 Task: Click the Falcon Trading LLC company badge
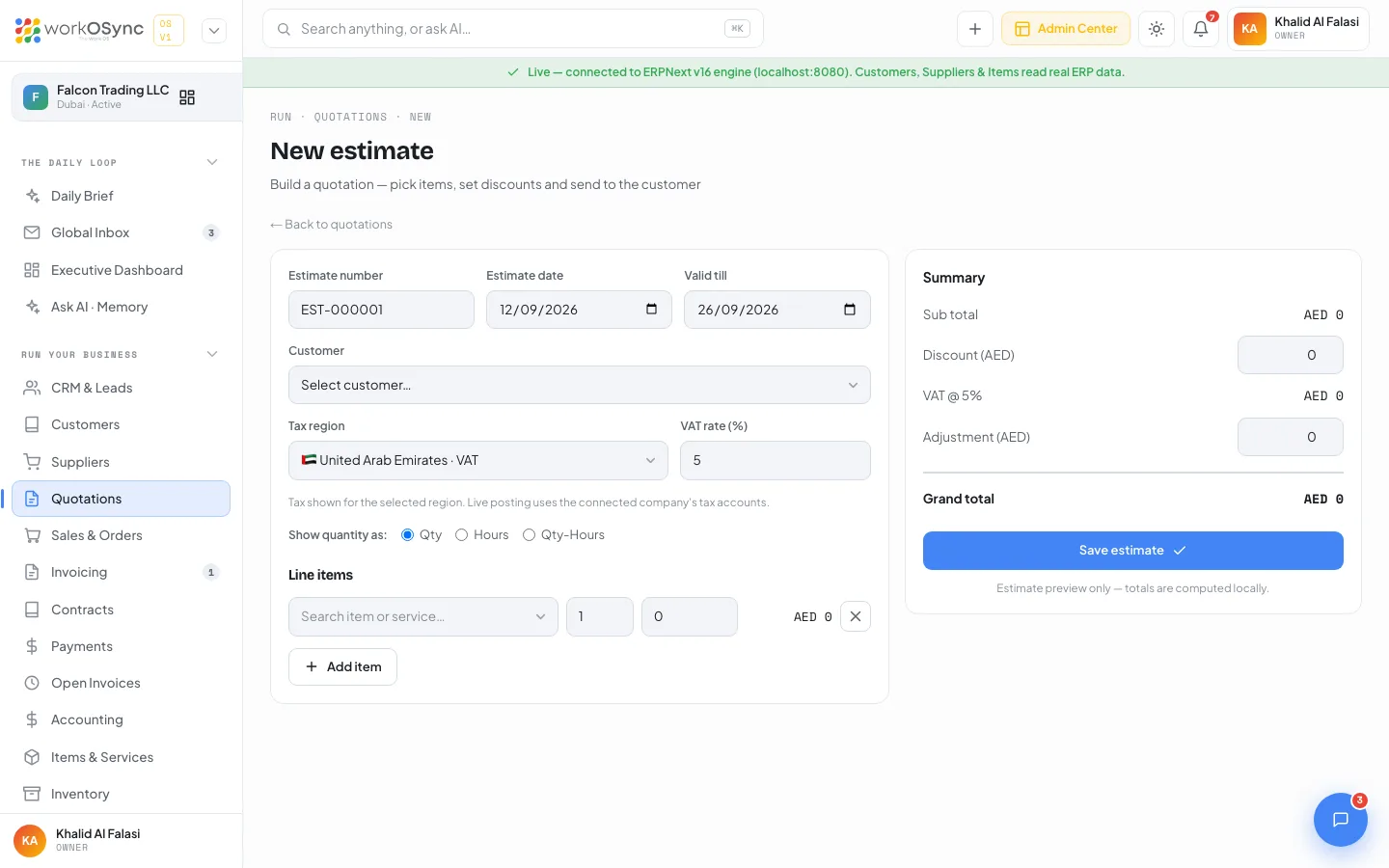click(x=36, y=96)
